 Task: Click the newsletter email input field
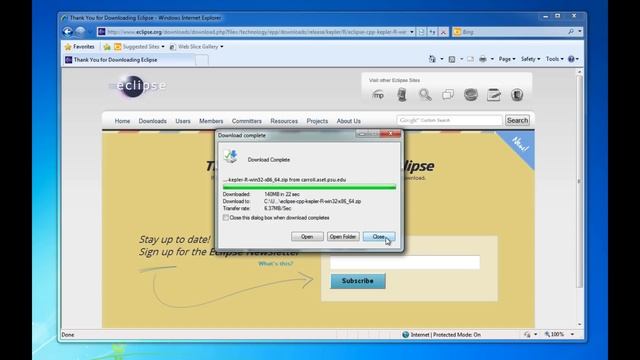[405, 262]
